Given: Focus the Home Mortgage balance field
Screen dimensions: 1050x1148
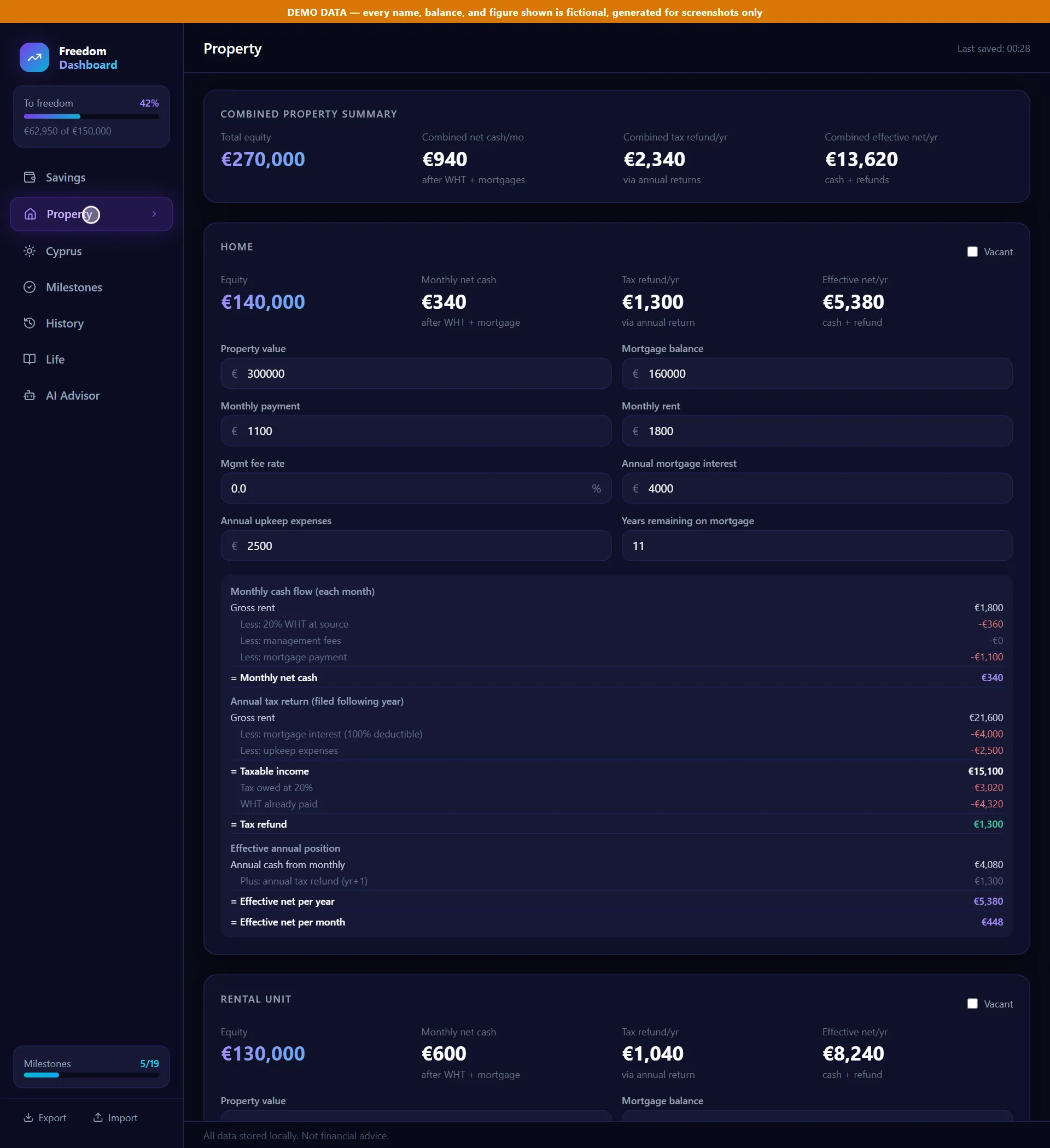Looking at the screenshot, I should [x=817, y=373].
